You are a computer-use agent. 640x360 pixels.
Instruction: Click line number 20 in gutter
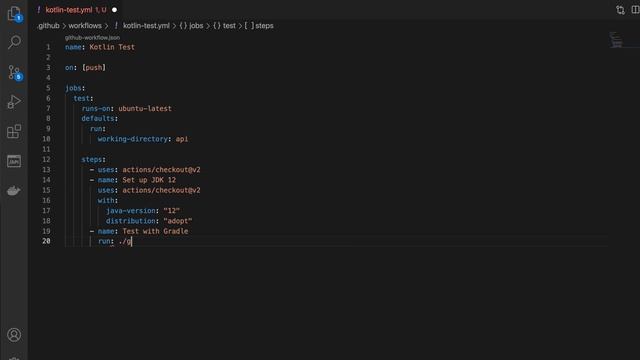(x=46, y=241)
